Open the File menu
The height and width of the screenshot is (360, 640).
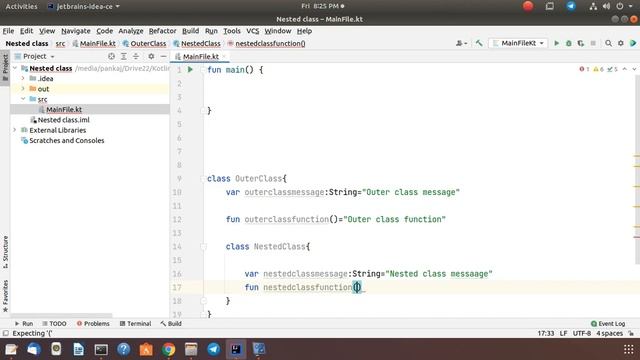point(8,31)
